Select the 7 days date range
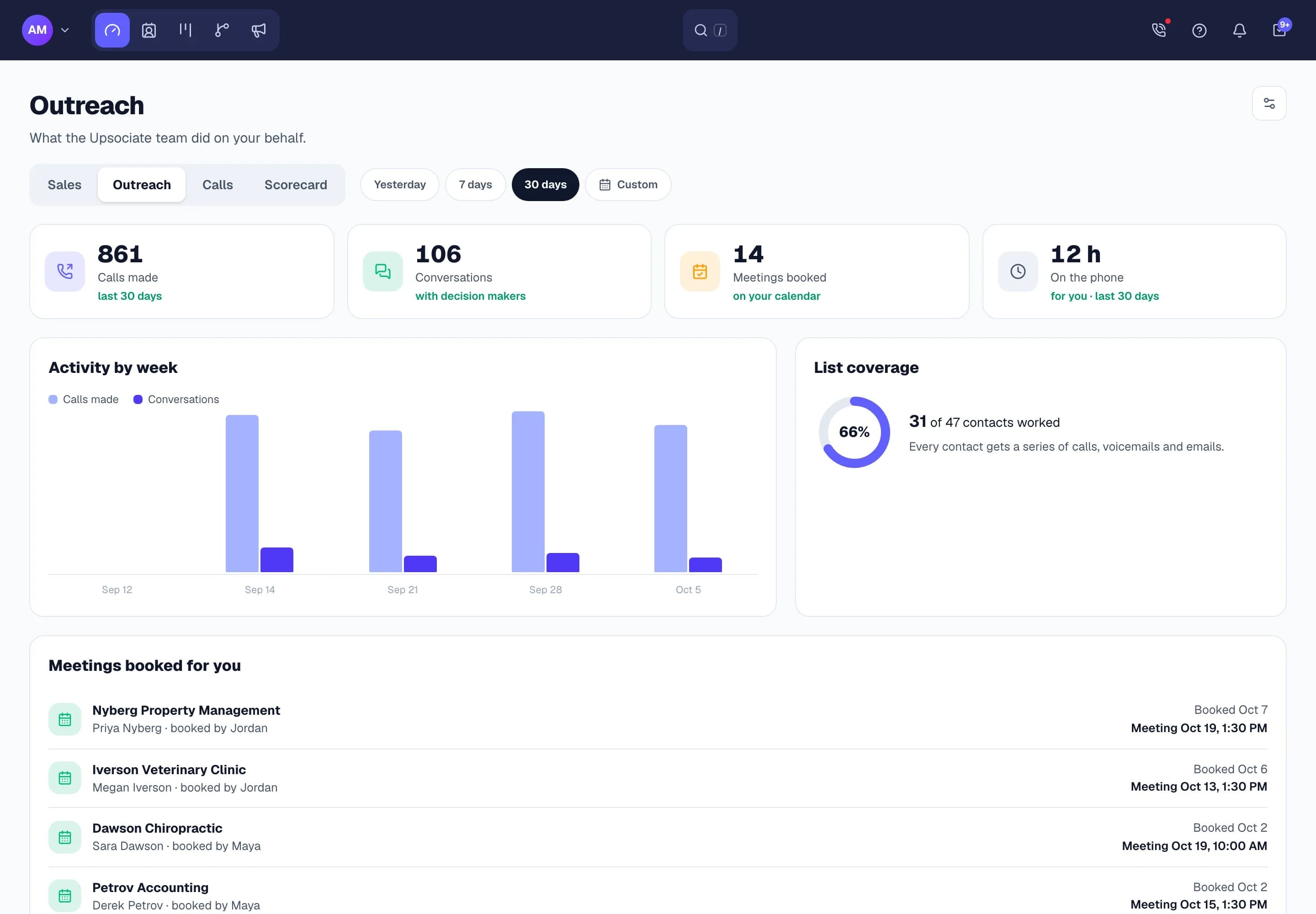This screenshot has height=914, width=1316. (x=475, y=185)
